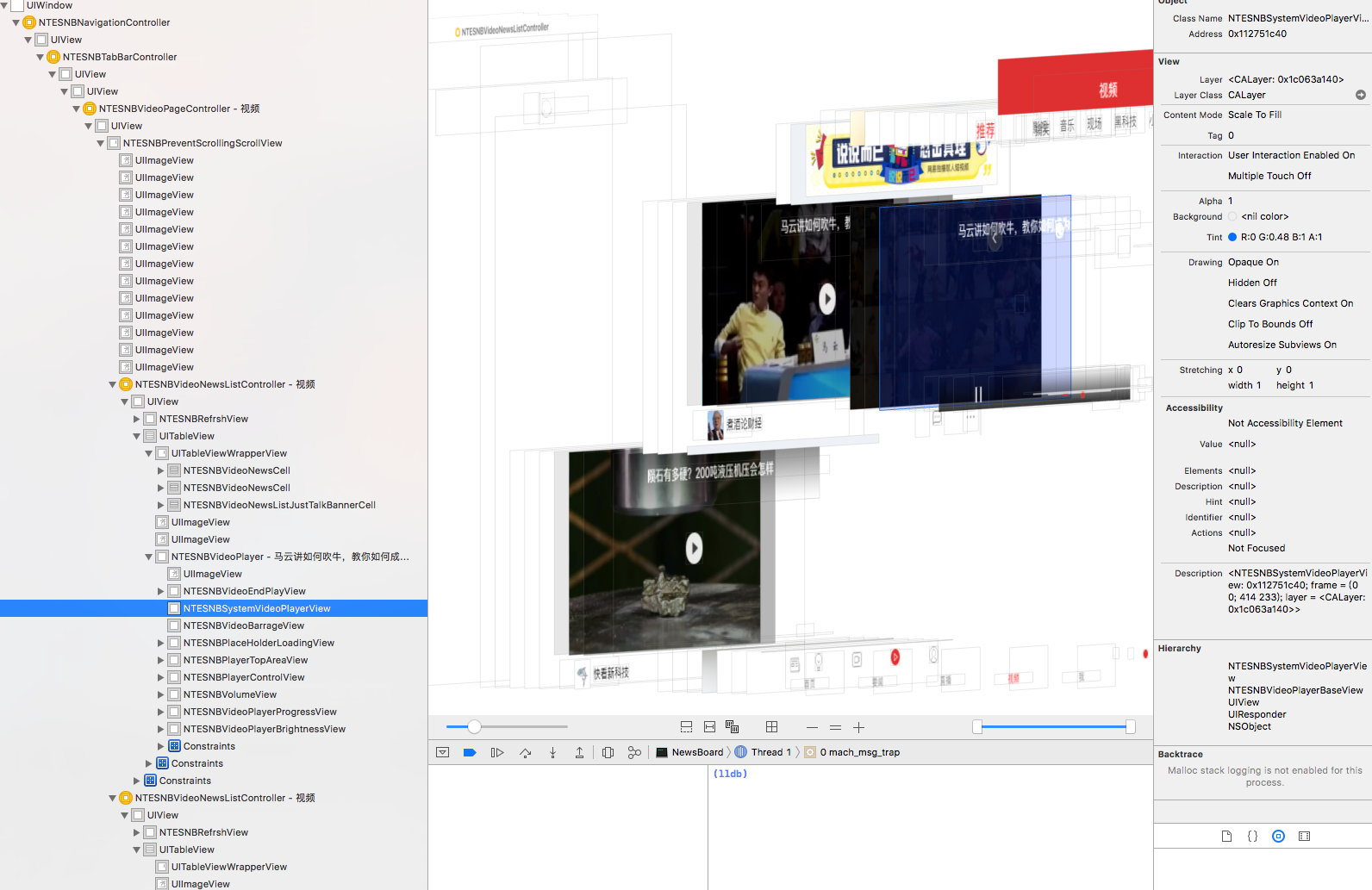Click the Class Name value NTESNBSystemVideoPlayerVi…
1372x890 pixels.
1298,18
